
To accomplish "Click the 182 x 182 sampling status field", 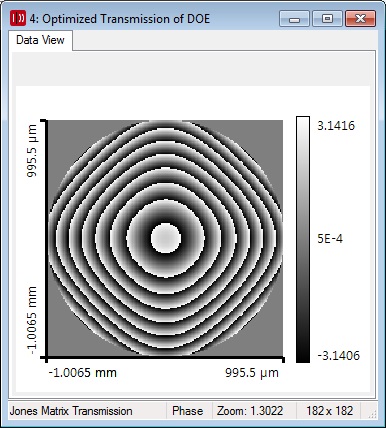I will tap(329, 411).
